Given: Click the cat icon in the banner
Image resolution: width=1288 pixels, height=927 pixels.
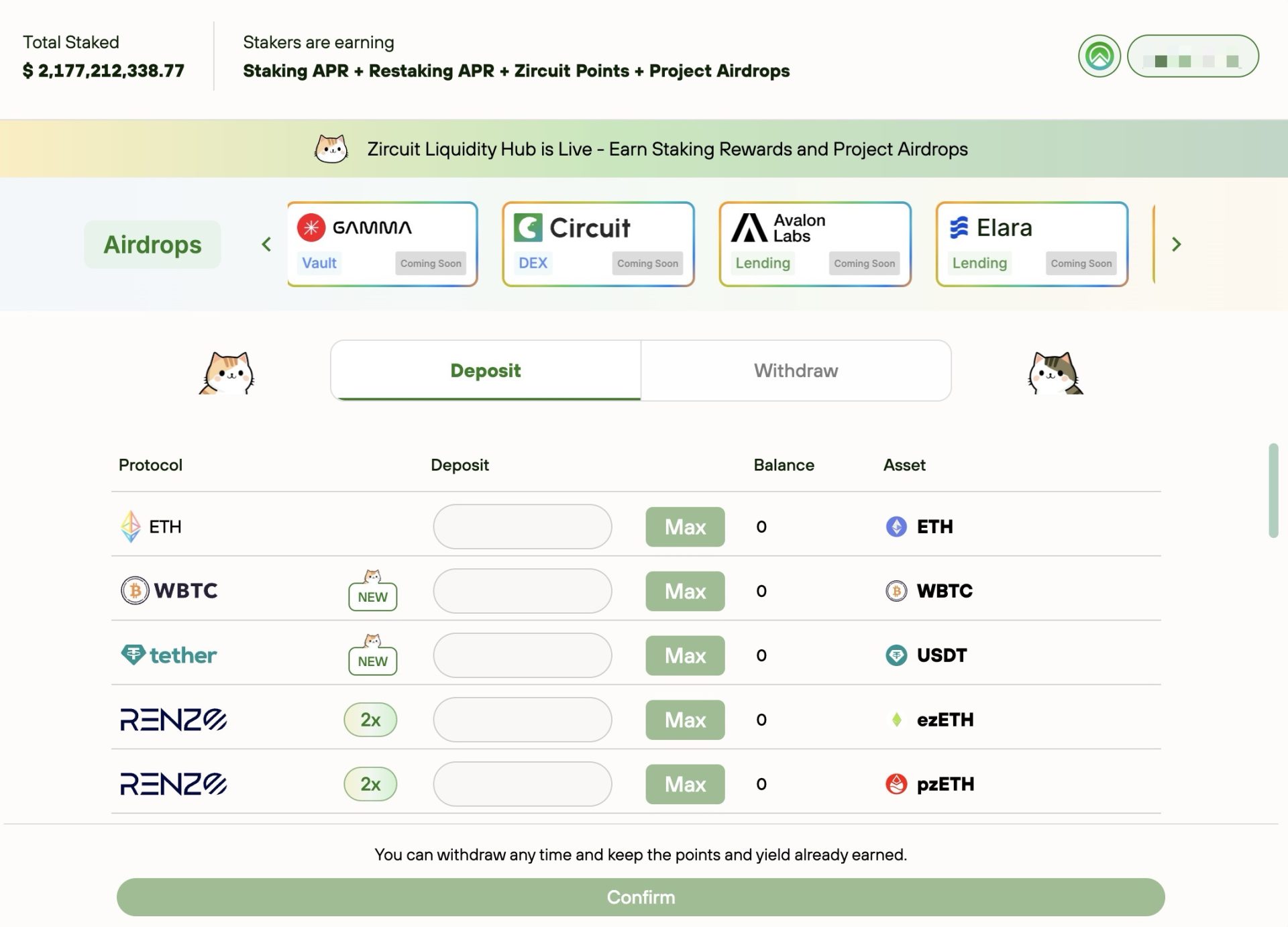Looking at the screenshot, I should pyautogui.click(x=331, y=148).
